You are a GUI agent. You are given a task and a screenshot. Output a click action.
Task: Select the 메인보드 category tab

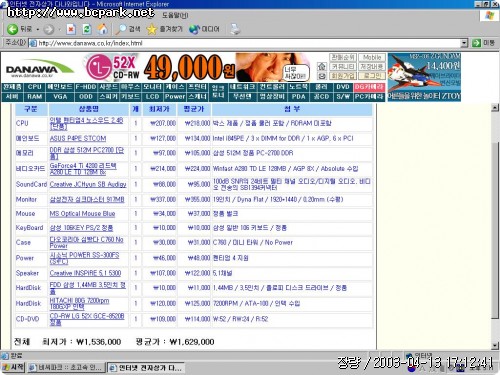60,87
